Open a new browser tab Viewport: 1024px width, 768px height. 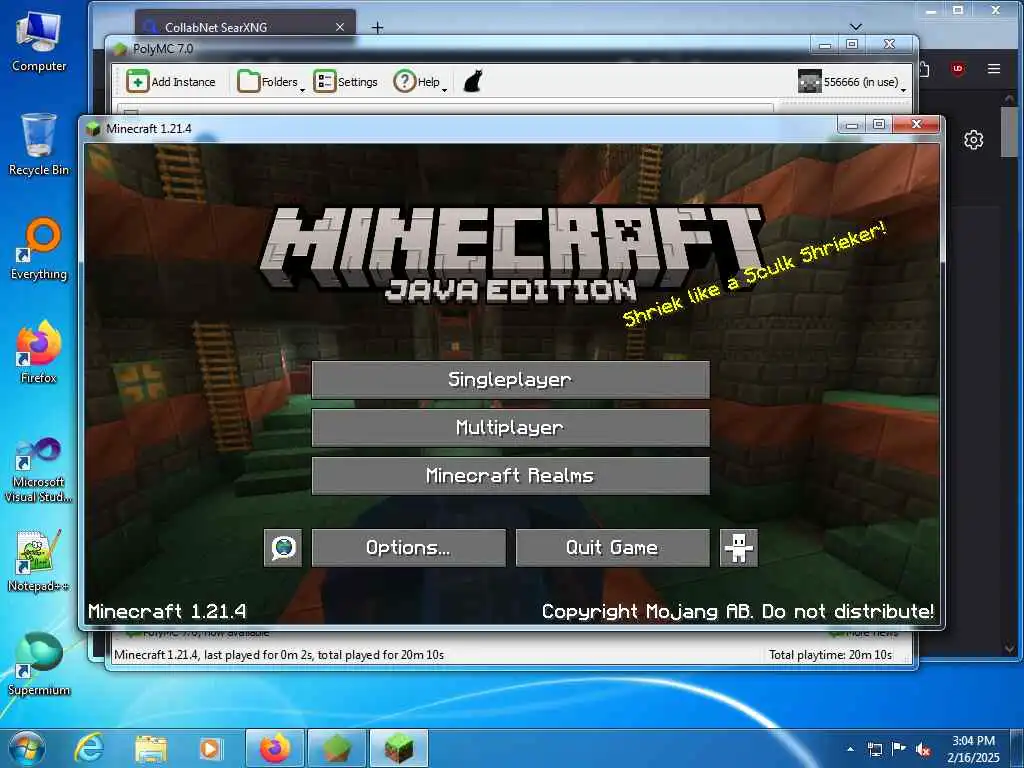point(377,27)
